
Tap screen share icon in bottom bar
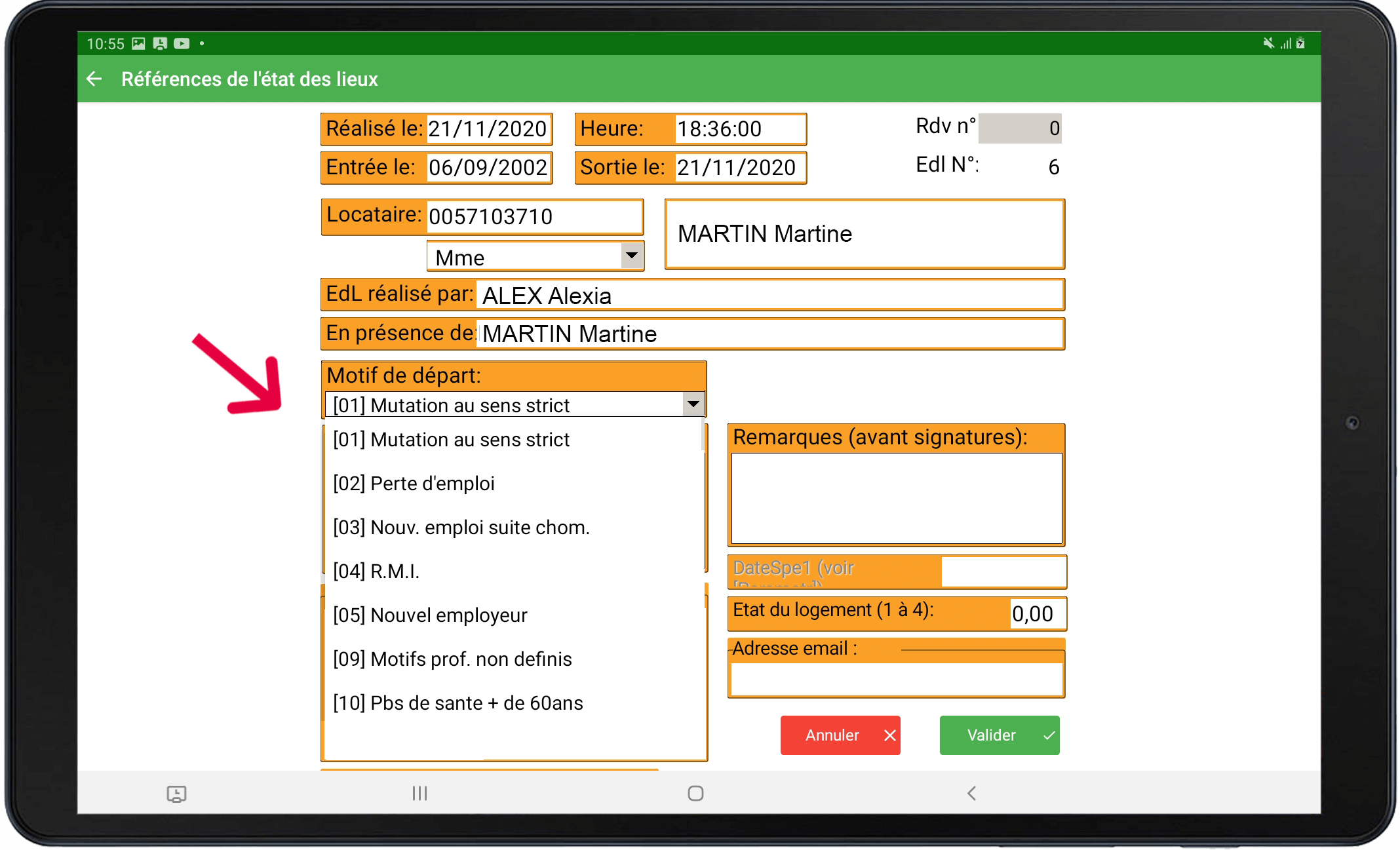(x=176, y=794)
